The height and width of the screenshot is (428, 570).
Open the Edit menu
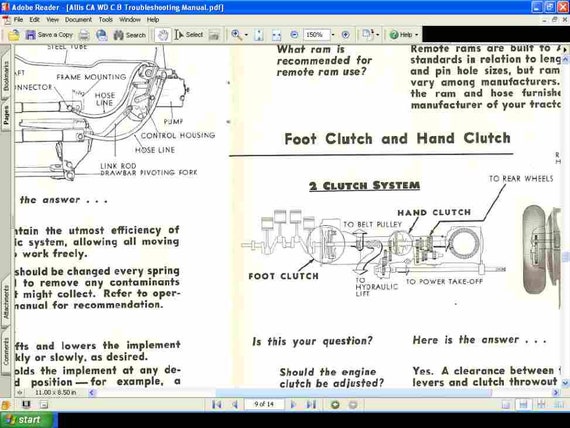coord(35,20)
